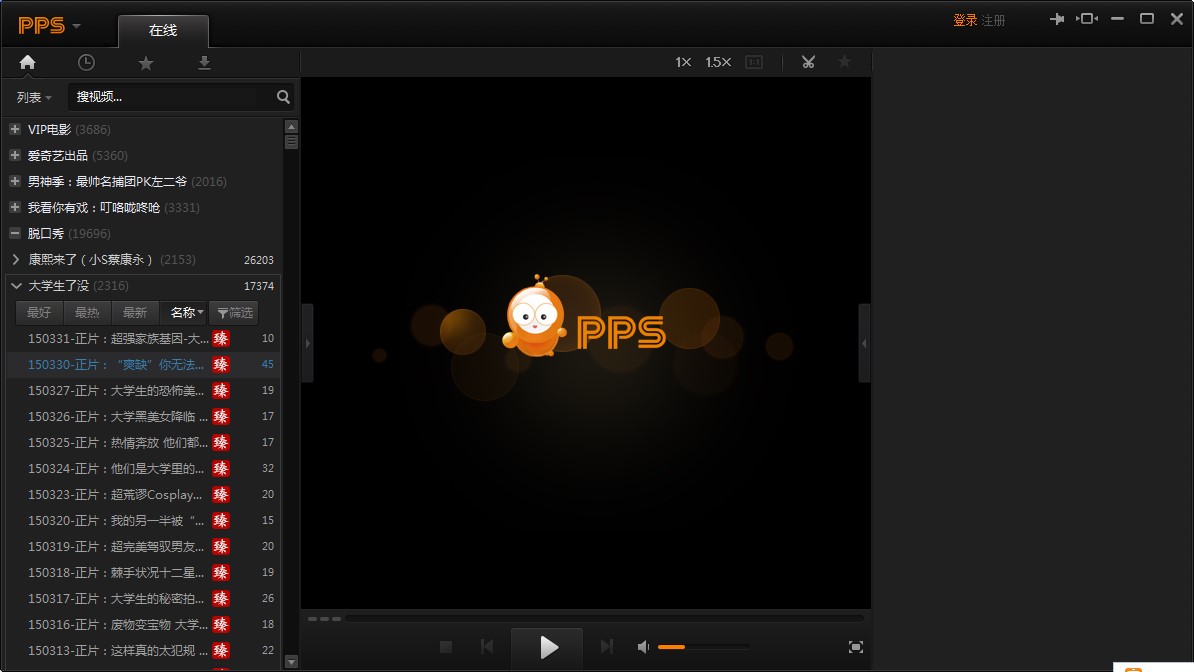1194x672 pixels.
Task: Open the history panel via clock icon
Action: click(x=86, y=62)
